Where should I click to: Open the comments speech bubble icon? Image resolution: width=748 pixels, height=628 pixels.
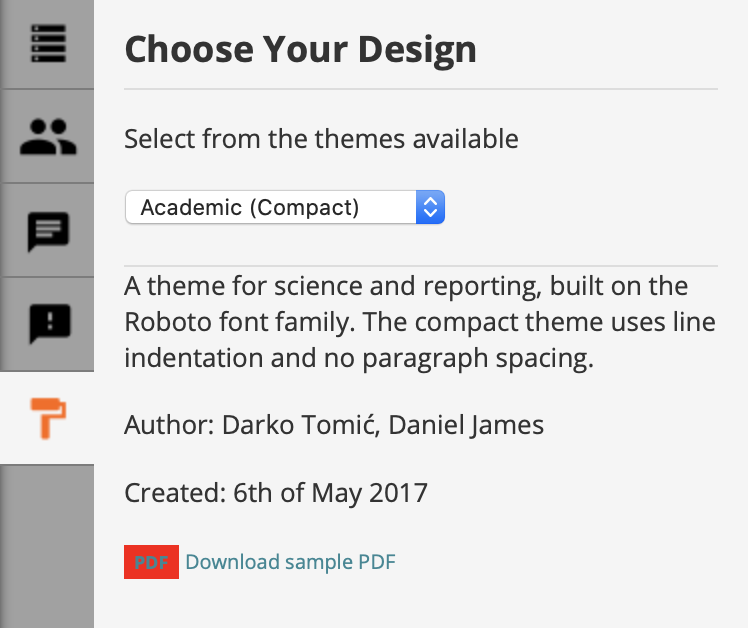coord(48,231)
